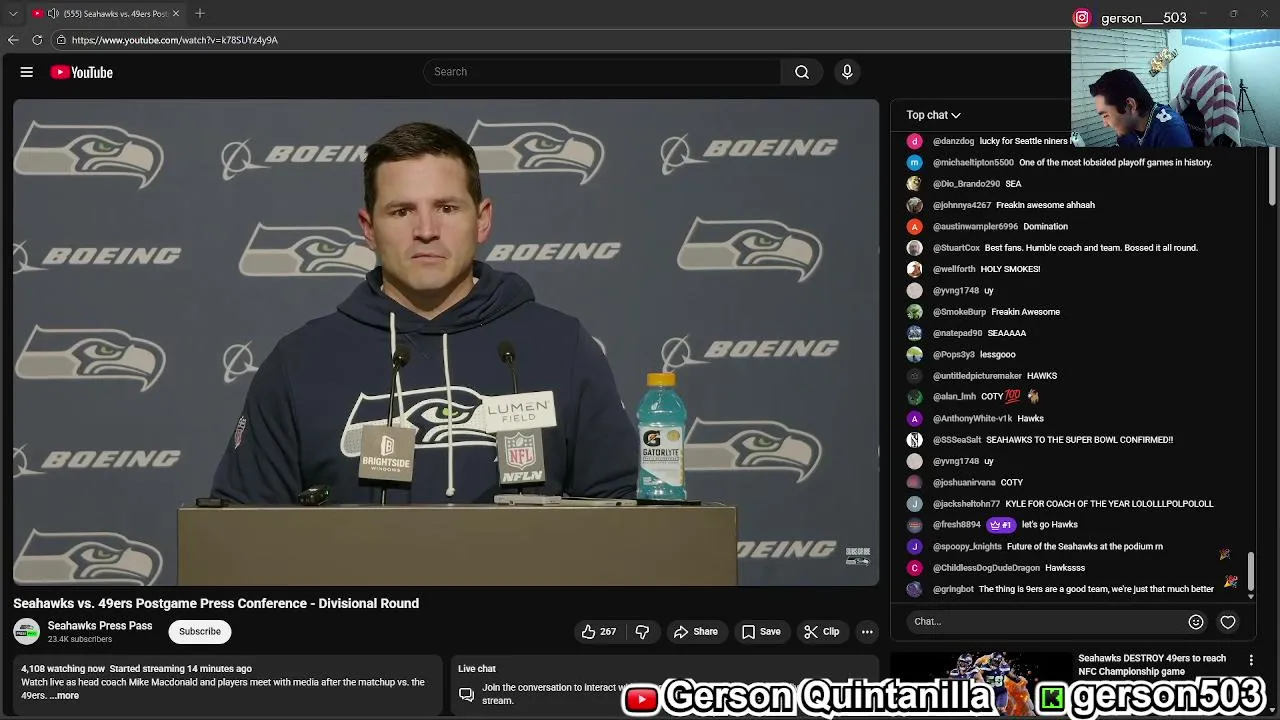Image resolution: width=1280 pixels, height=720 pixels.
Task: Open @Pops3y3's avatar in chat
Action: [914, 354]
